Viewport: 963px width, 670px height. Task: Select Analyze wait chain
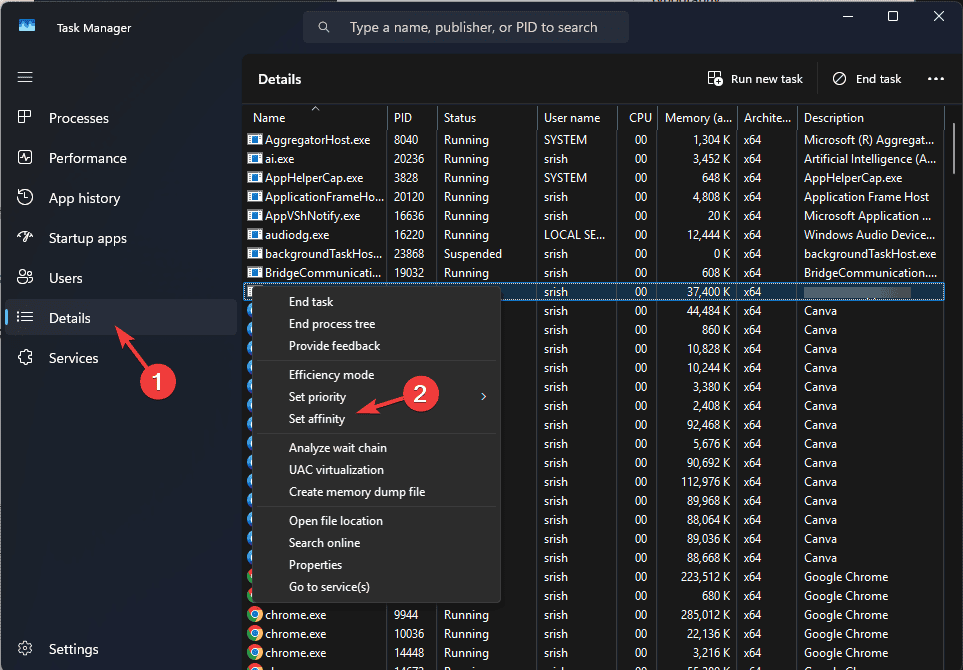[x=338, y=448]
